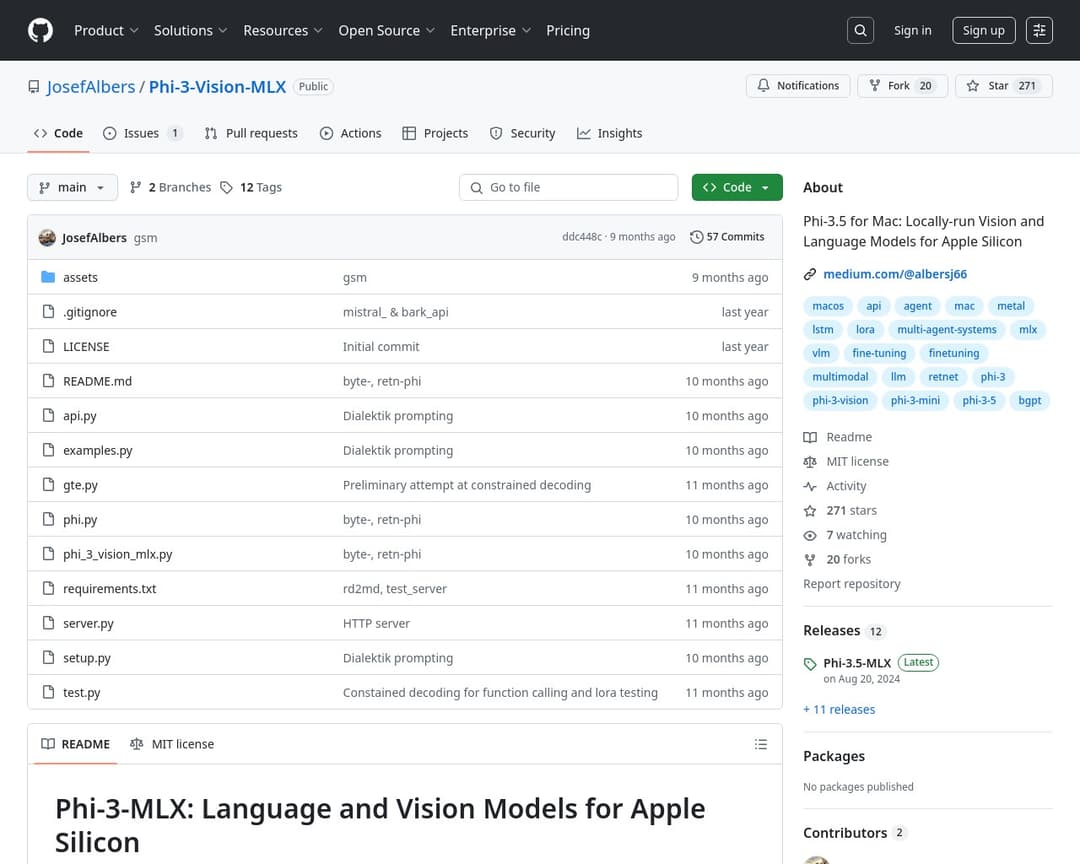
Task: Click commit hash ddc448c
Action: [x=582, y=237]
